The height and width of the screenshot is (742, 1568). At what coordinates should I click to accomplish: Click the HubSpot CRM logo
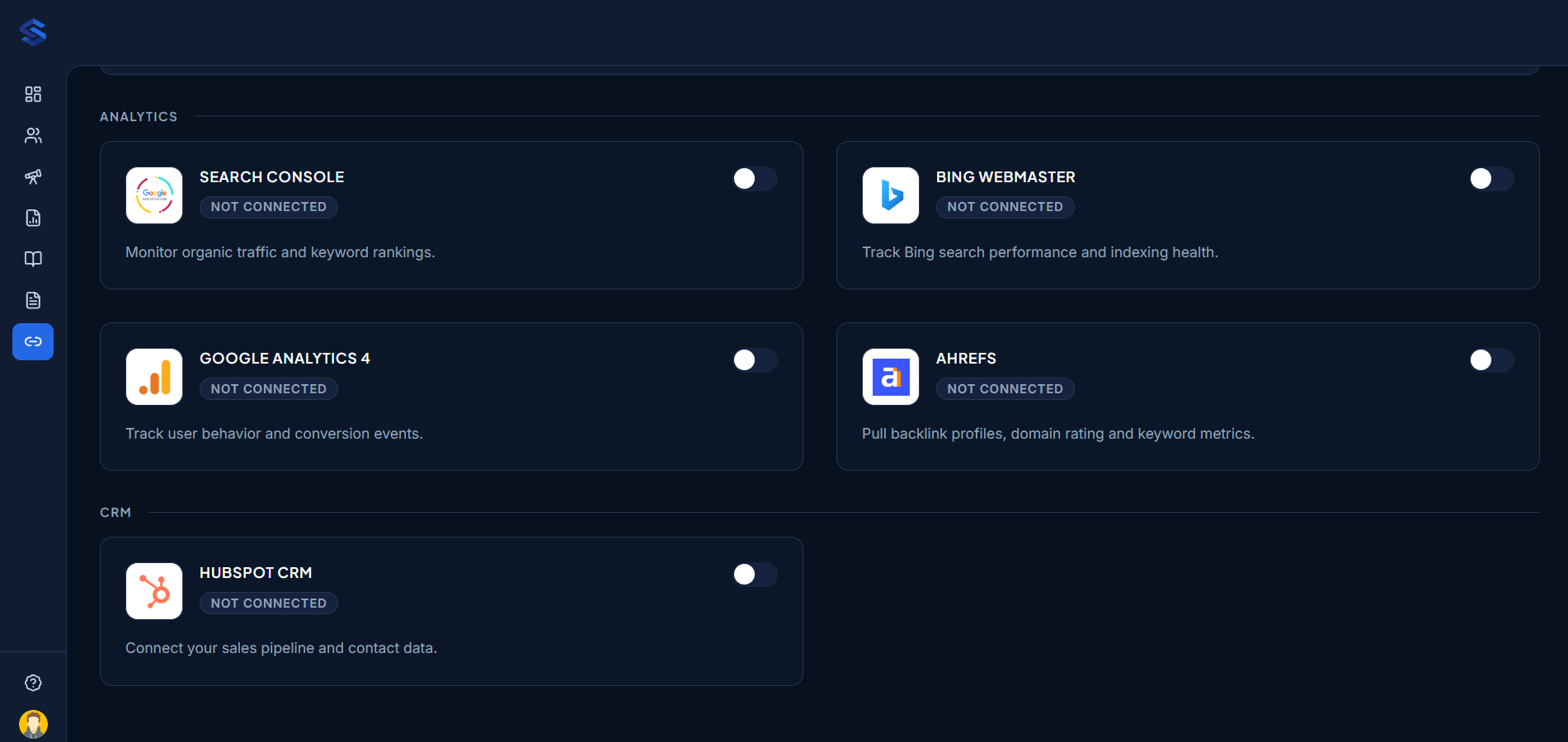tap(154, 591)
